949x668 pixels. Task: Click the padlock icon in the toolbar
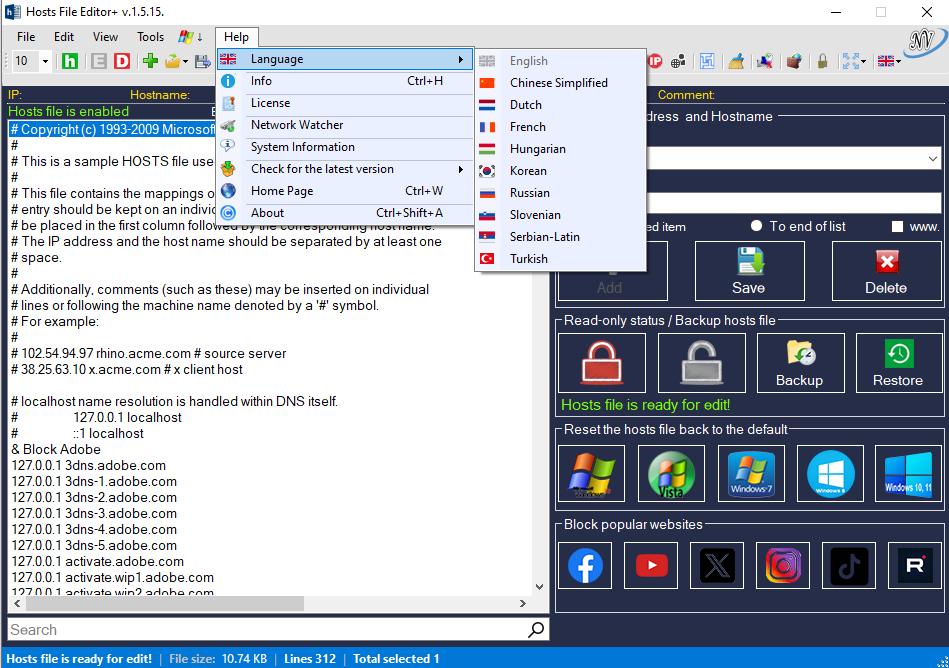[822, 61]
